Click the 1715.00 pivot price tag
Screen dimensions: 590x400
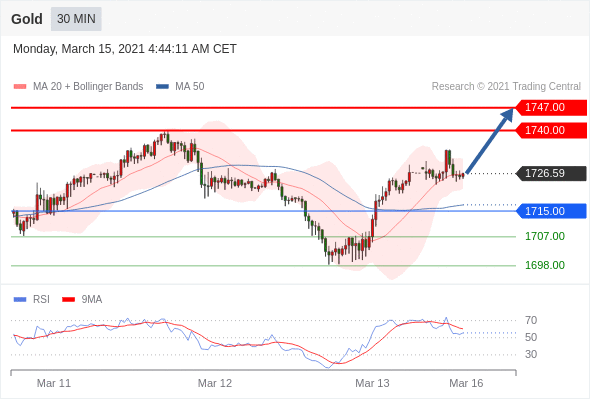tap(551, 211)
